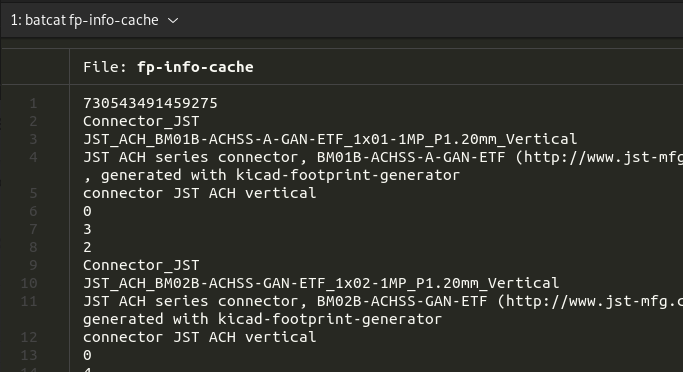Click line number 10 in gutter
This screenshot has width=683, height=372.
(x=29, y=283)
